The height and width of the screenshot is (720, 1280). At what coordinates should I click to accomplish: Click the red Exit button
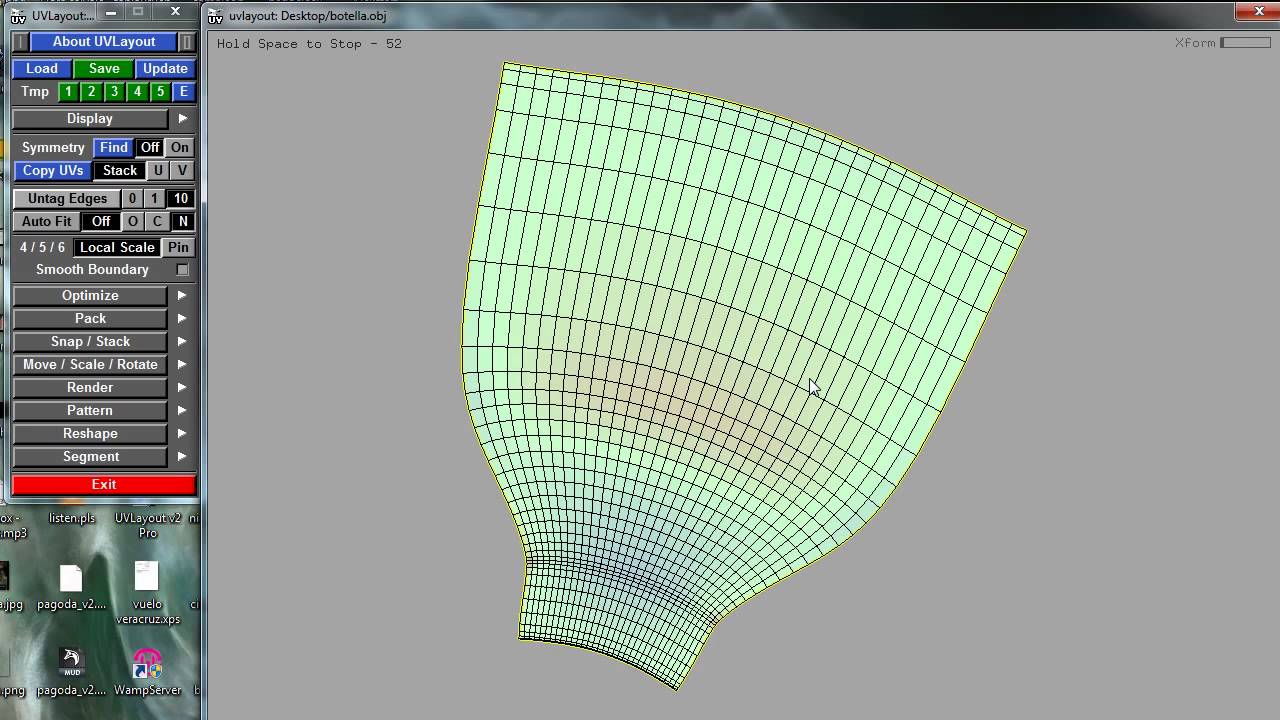[104, 484]
